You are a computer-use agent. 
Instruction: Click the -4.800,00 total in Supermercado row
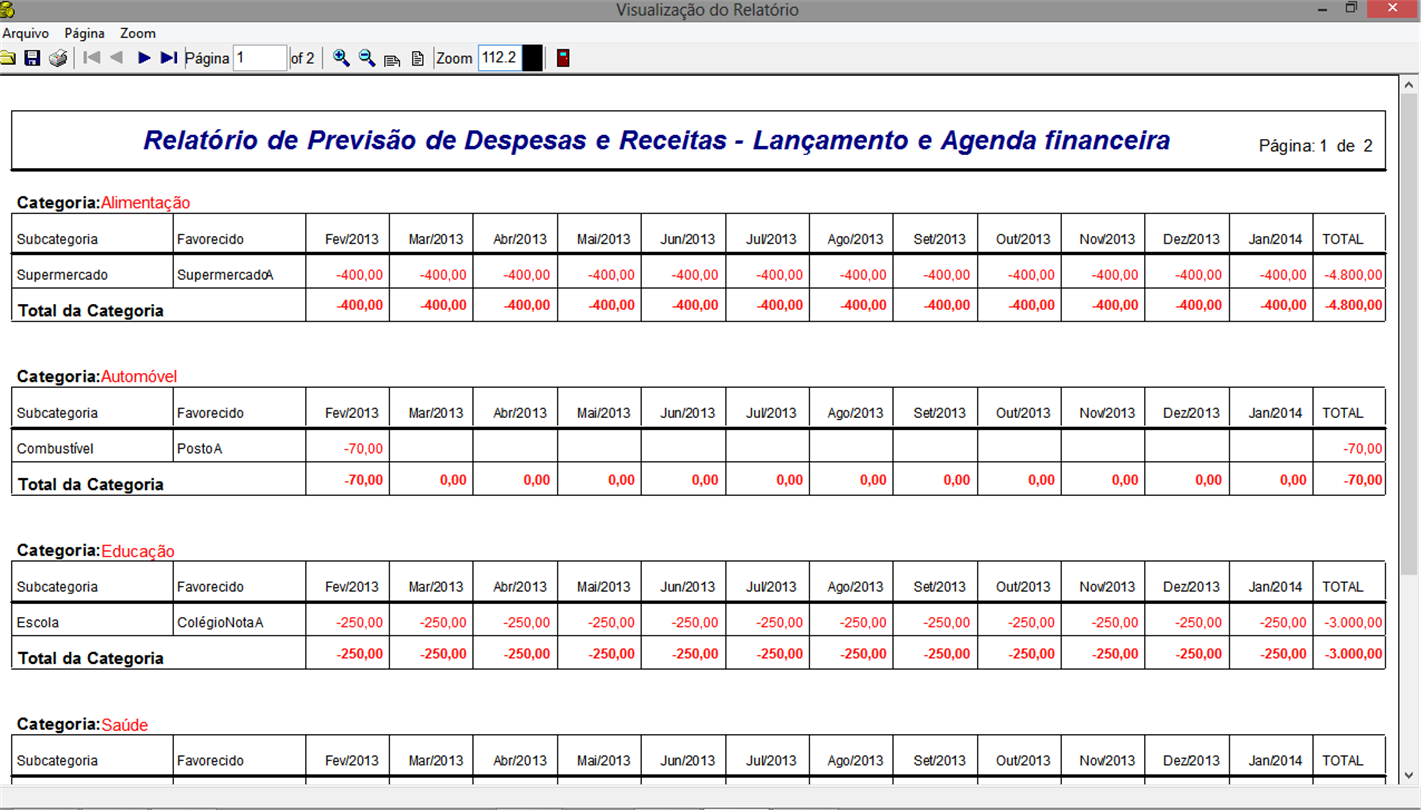point(1353,274)
